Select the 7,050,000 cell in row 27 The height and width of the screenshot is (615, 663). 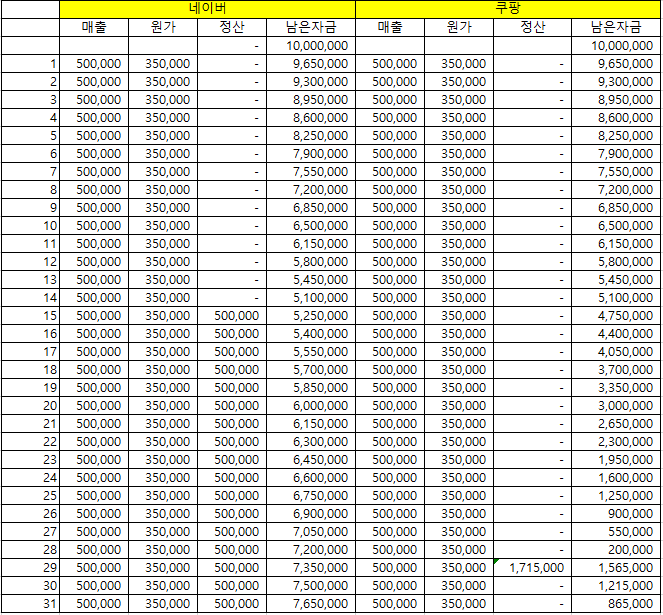coord(311,532)
